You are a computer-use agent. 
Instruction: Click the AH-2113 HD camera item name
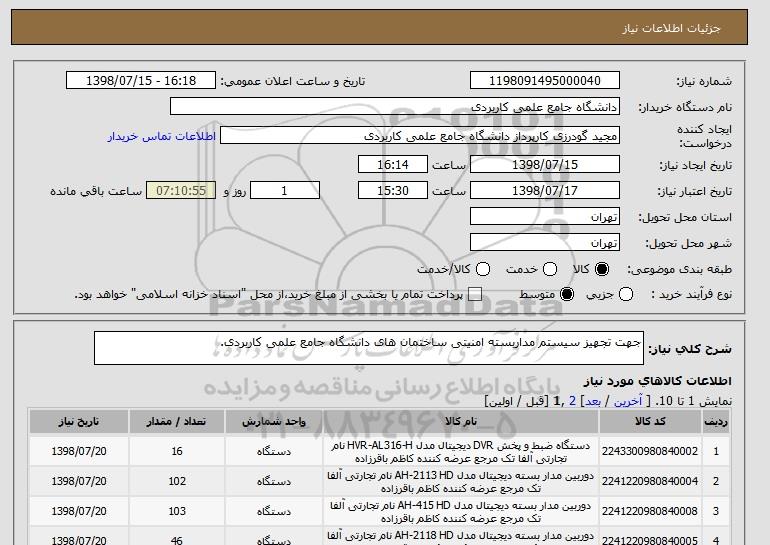click(461, 482)
